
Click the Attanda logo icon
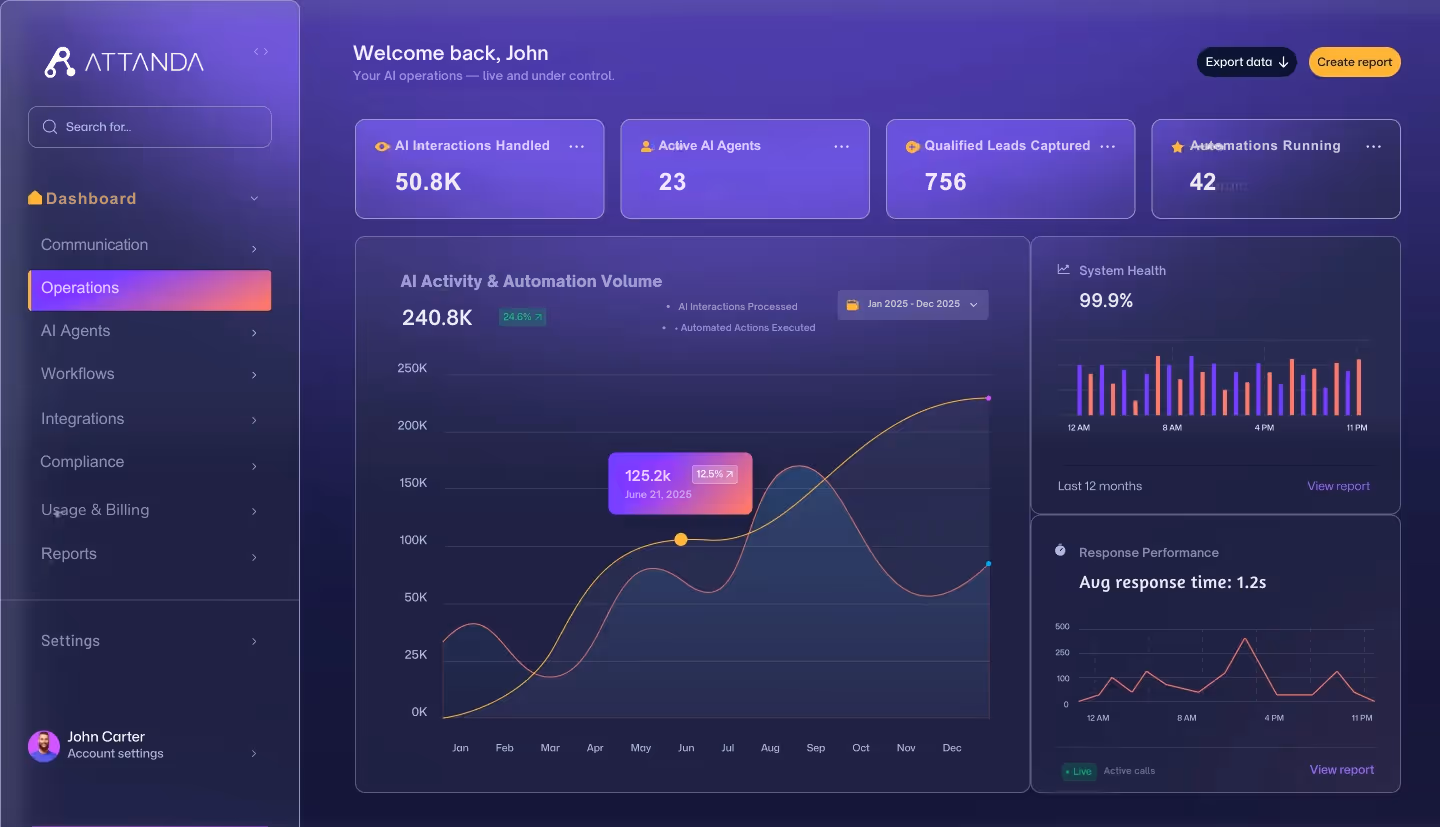tap(58, 60)
